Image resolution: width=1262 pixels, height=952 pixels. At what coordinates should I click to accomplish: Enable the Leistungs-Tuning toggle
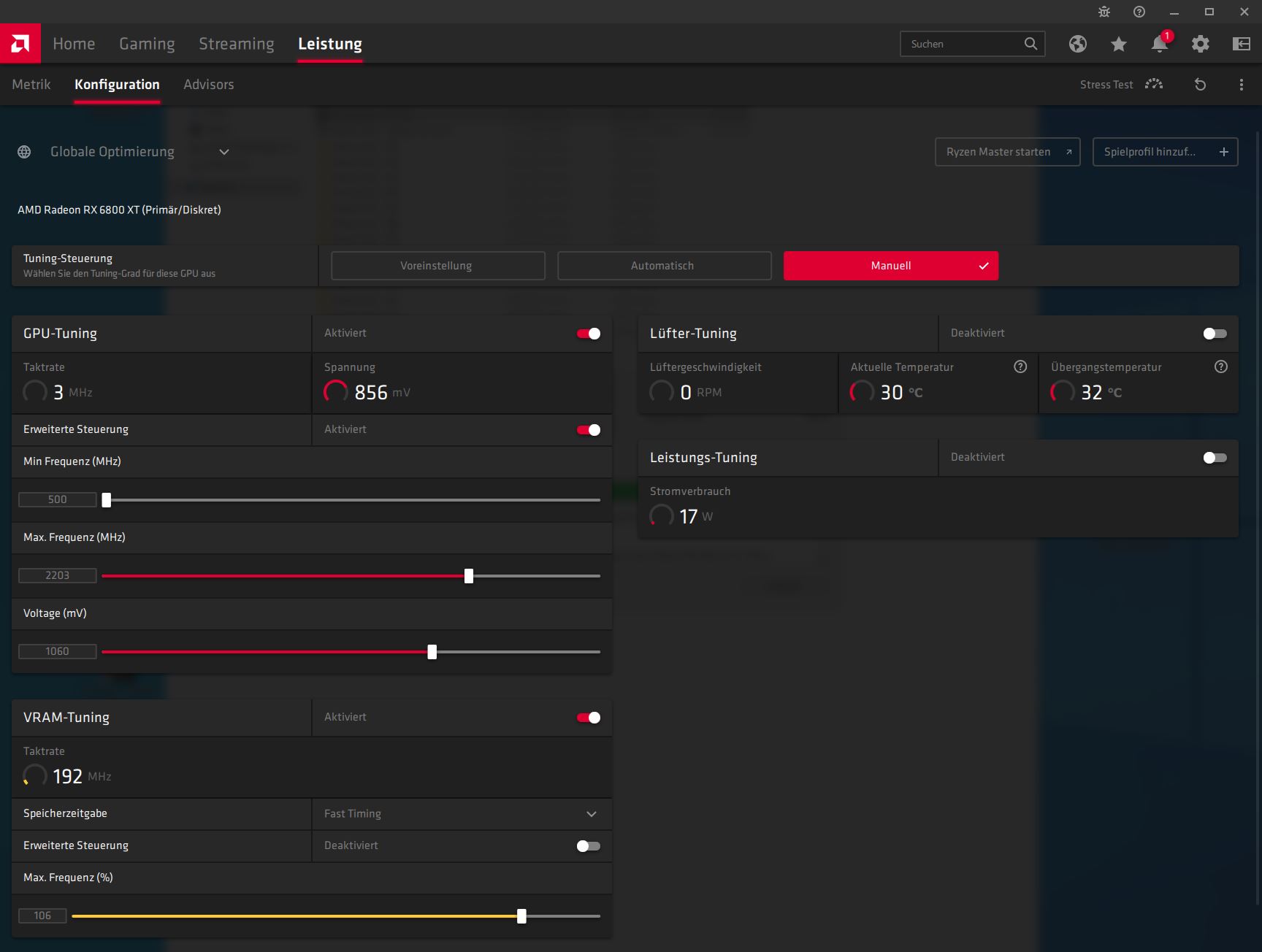click(x=1215, y=458)
